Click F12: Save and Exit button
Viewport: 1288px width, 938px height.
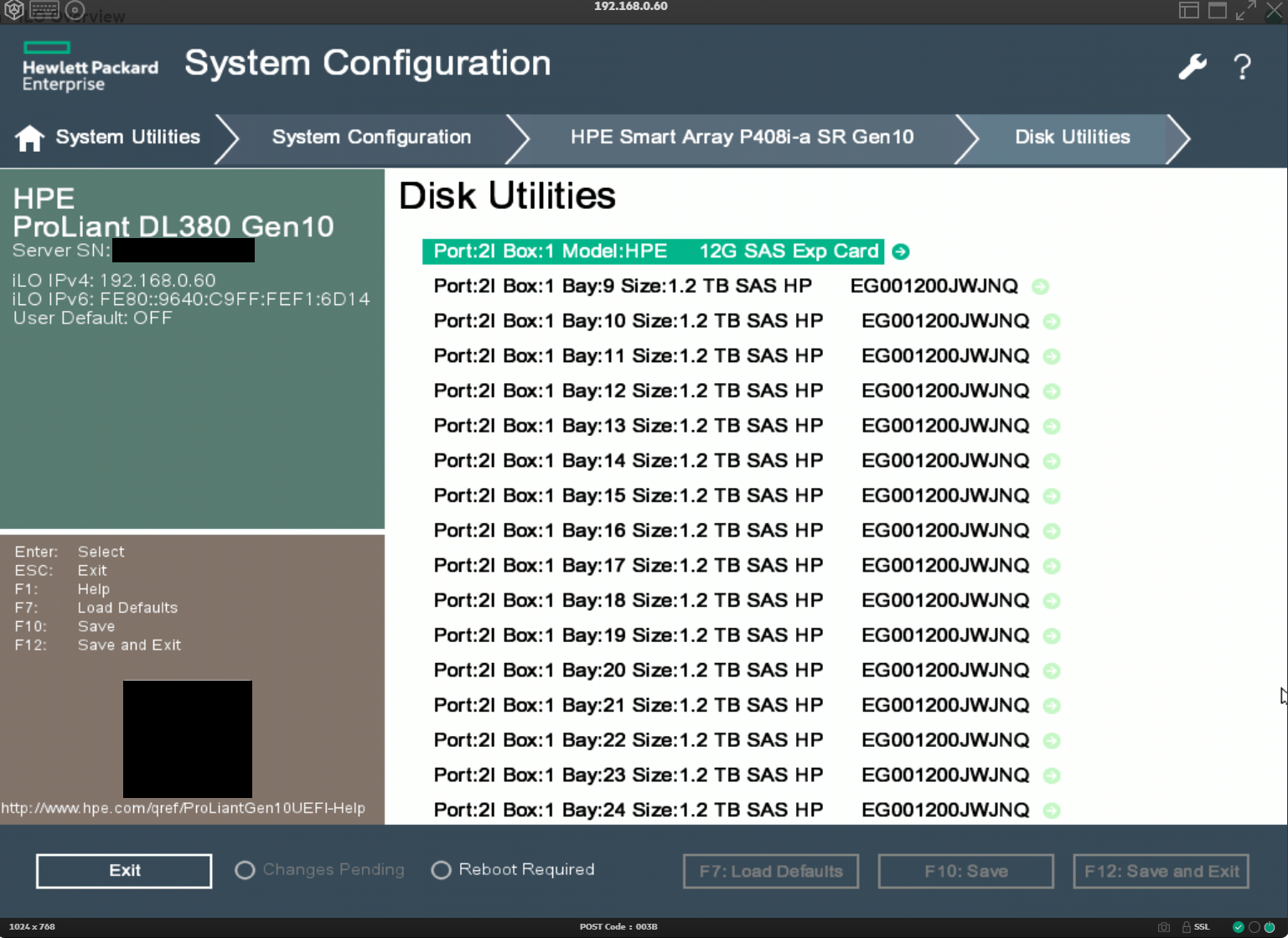[x=1161, y=871]
